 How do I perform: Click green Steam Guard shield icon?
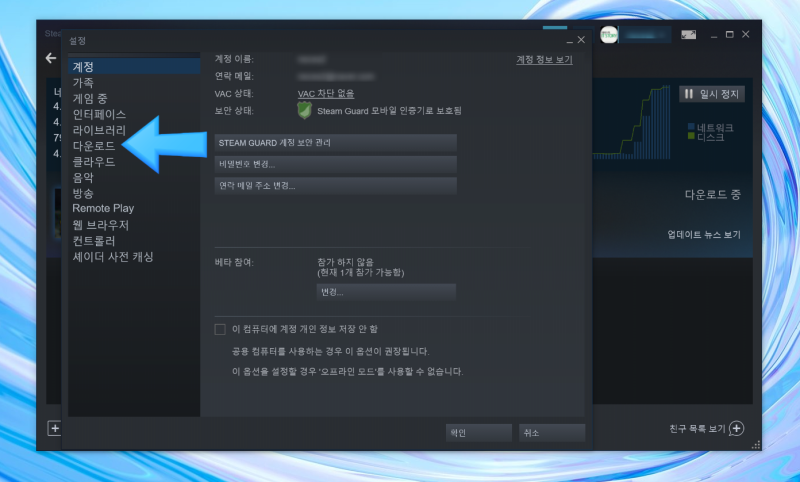(x=304, y=110)
